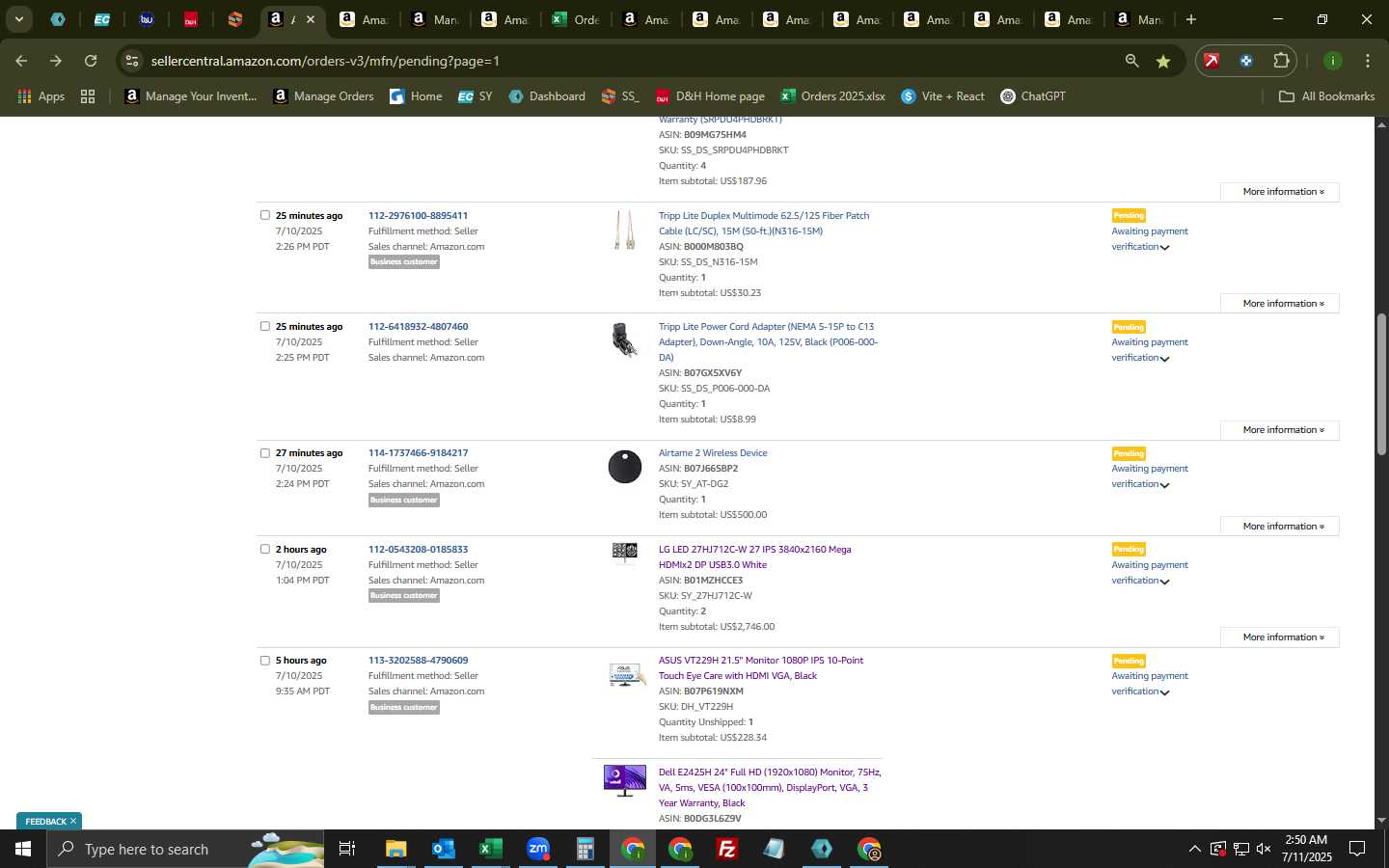Open the All Bookmarks folder
This screenshot has width=1389, height=868.
(1326, 96)
